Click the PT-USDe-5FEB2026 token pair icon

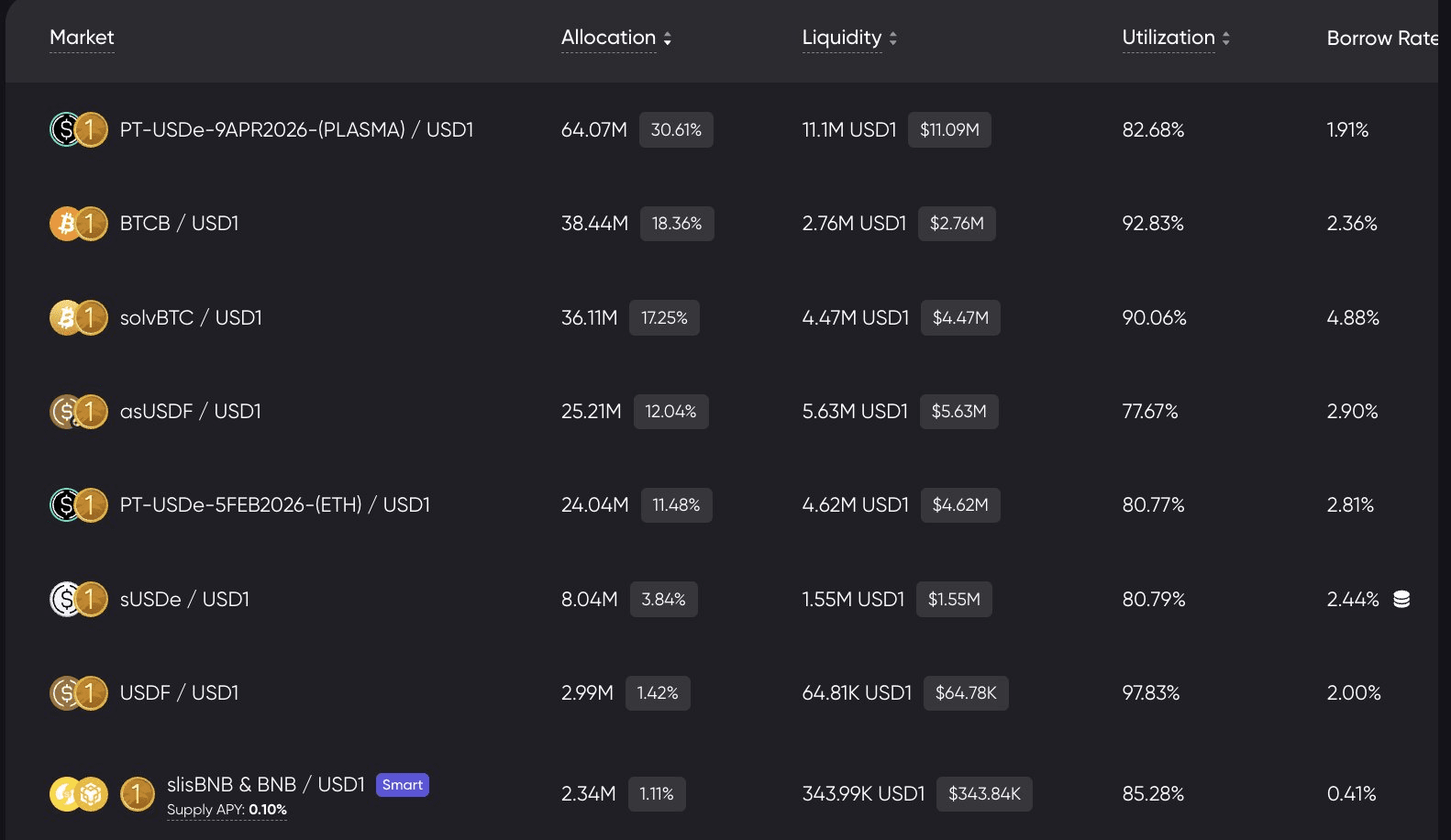pyautogui.click(x=78, y=505)
